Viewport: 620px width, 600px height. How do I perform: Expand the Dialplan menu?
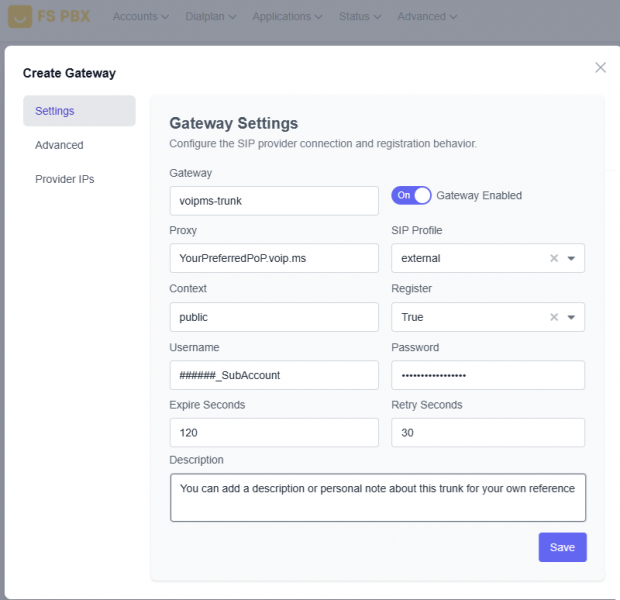[x=211, y=17]
